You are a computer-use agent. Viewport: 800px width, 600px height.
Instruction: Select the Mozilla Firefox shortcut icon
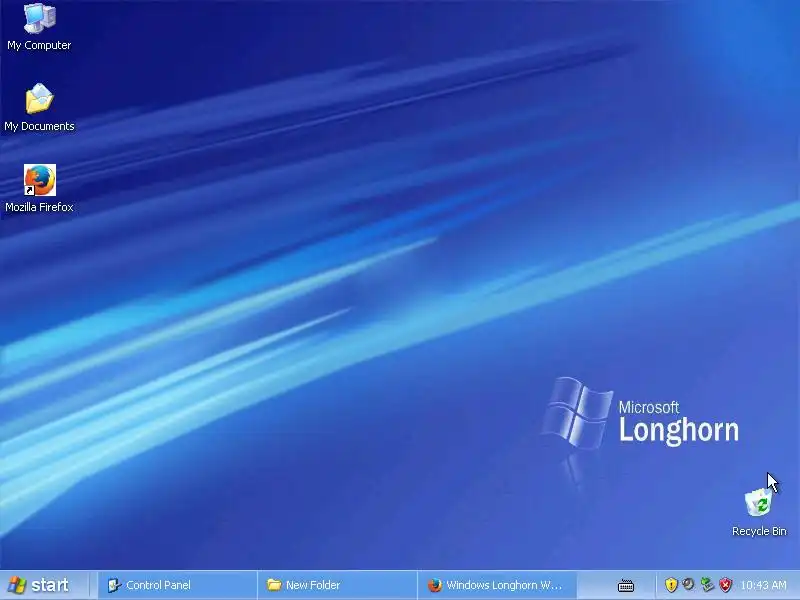[39, 180]
